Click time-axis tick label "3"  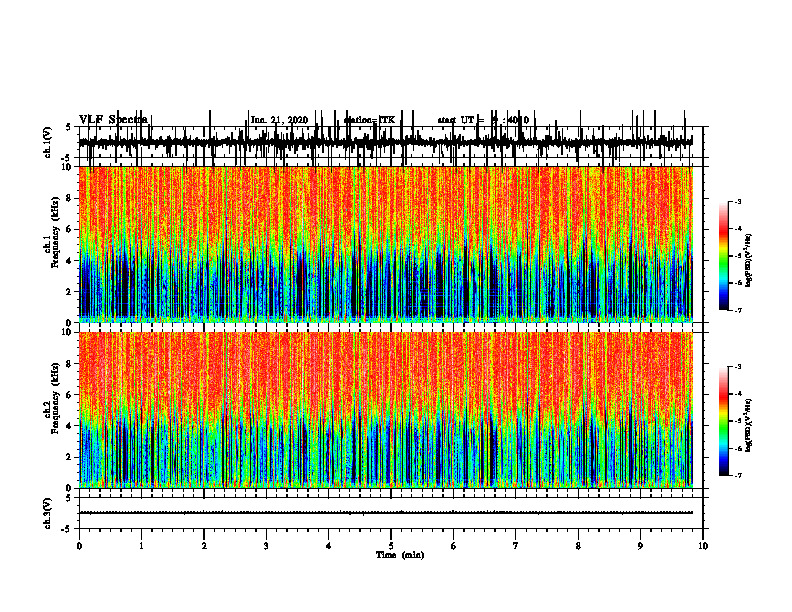[266, 546]
